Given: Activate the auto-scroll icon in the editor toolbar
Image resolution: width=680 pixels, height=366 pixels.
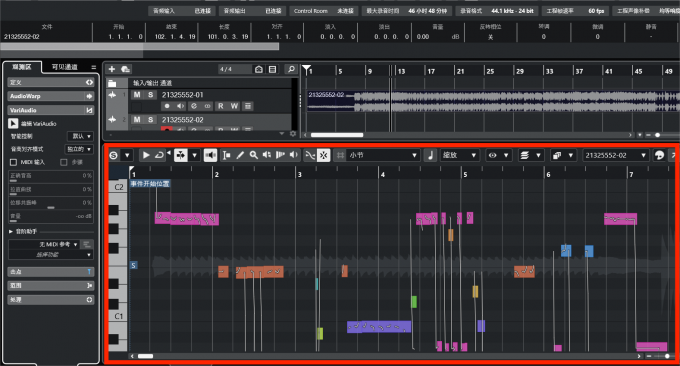Looking at the screenshot, I should 181,155.
